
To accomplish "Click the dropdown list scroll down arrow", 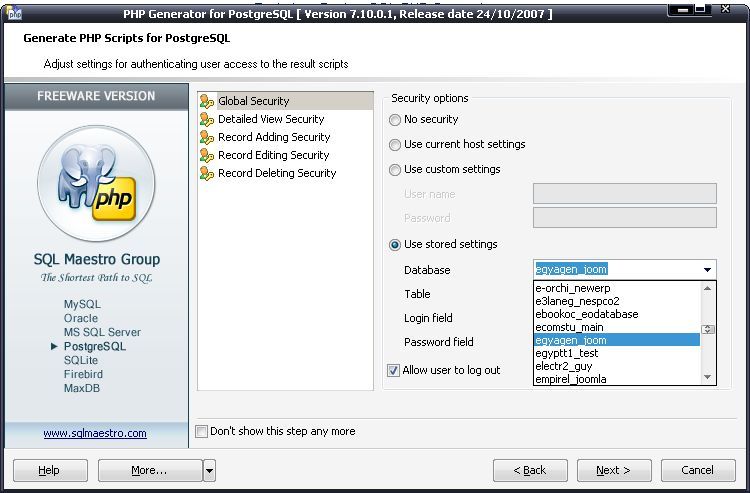I will 707,377.
